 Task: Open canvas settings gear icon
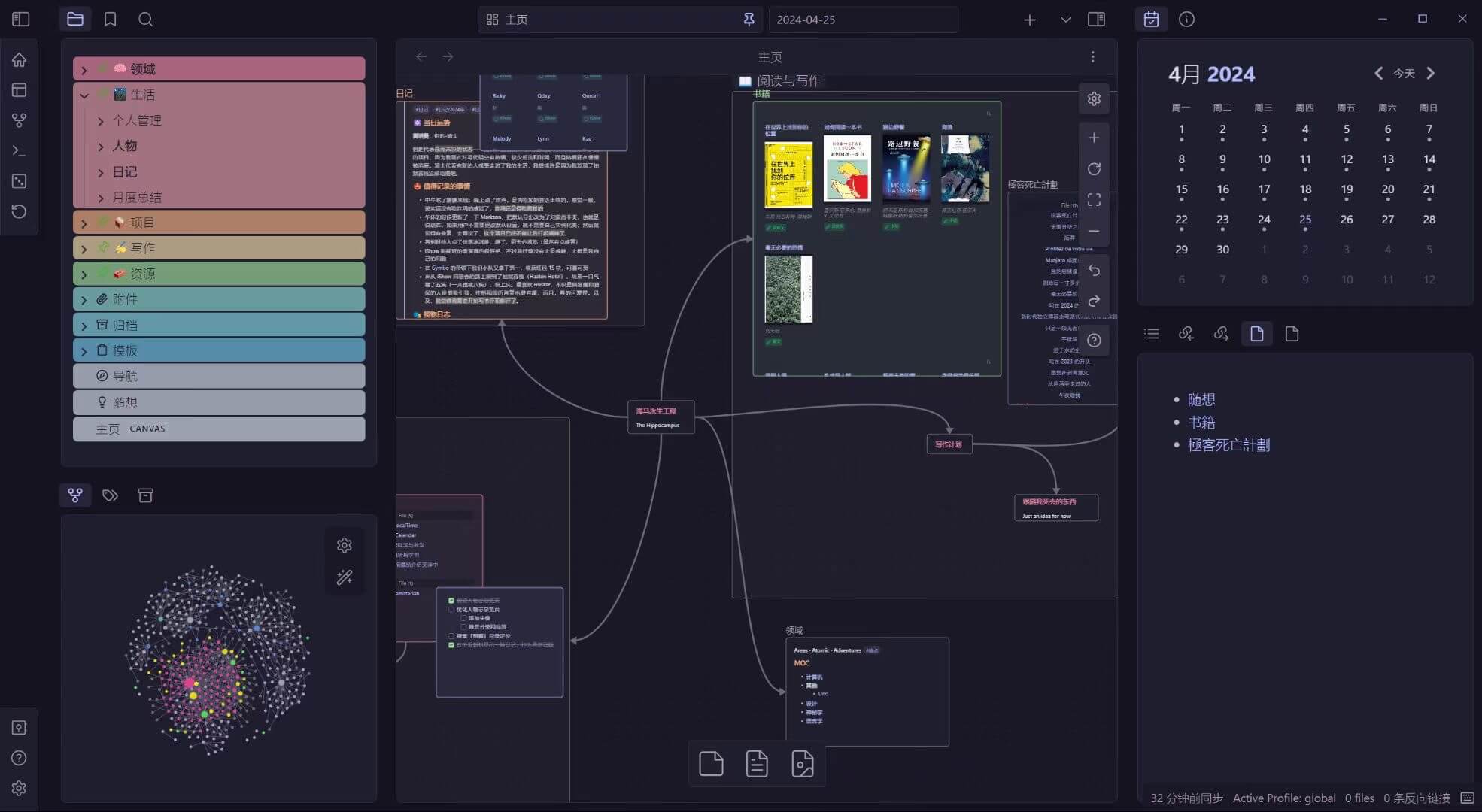tap(1094, 98)
